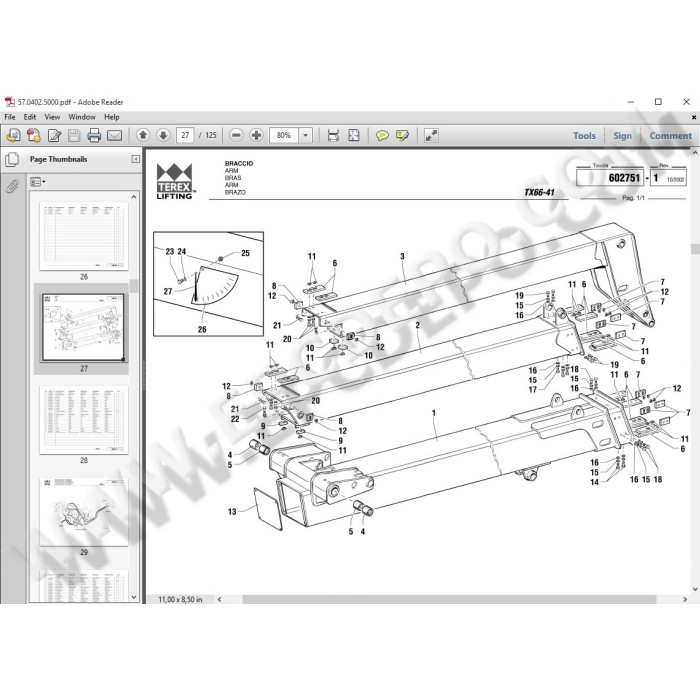The image size is (700, 700).
Task: Go to next page with down arrow
Action: click(163, 135)
